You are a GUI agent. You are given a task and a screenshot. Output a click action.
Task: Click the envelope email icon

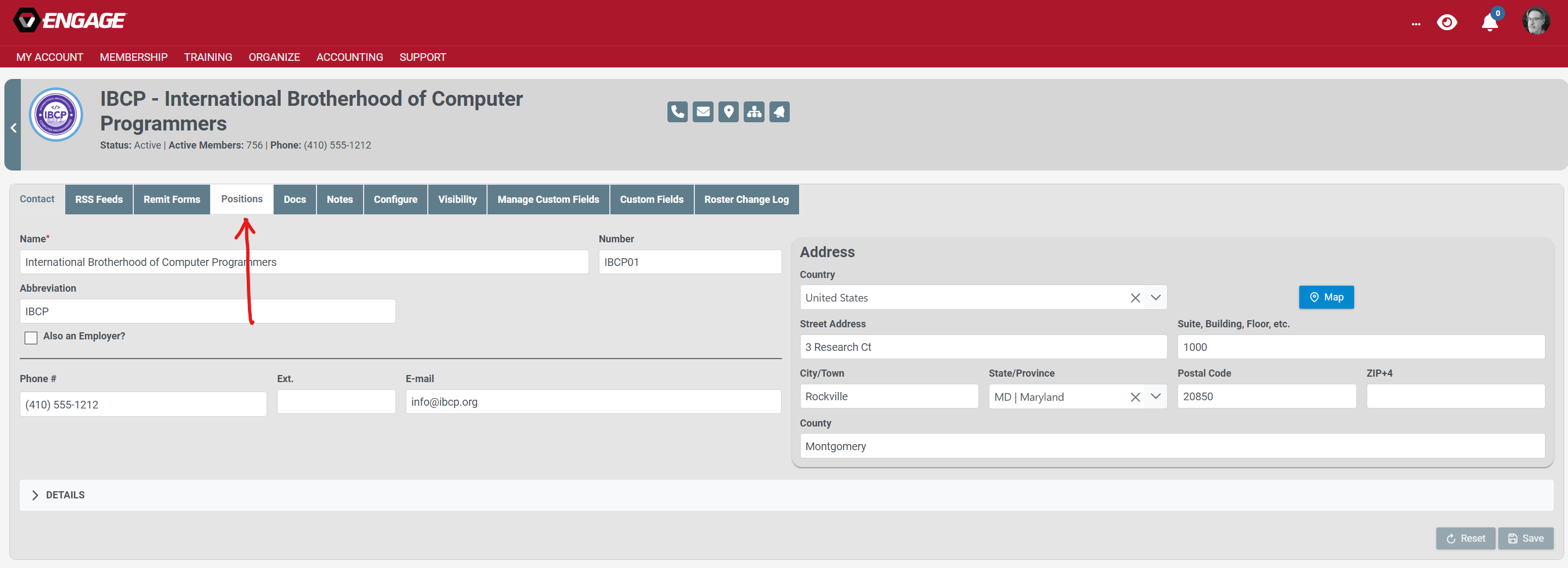coord(703,112)
